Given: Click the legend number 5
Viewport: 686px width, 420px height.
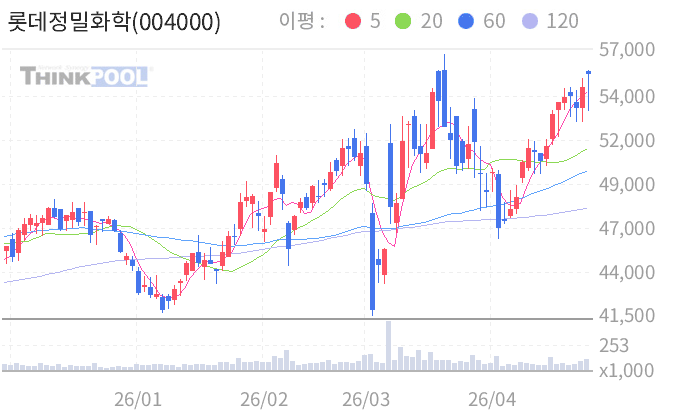Looking at the screenshot, I should [x=375, y=21].
